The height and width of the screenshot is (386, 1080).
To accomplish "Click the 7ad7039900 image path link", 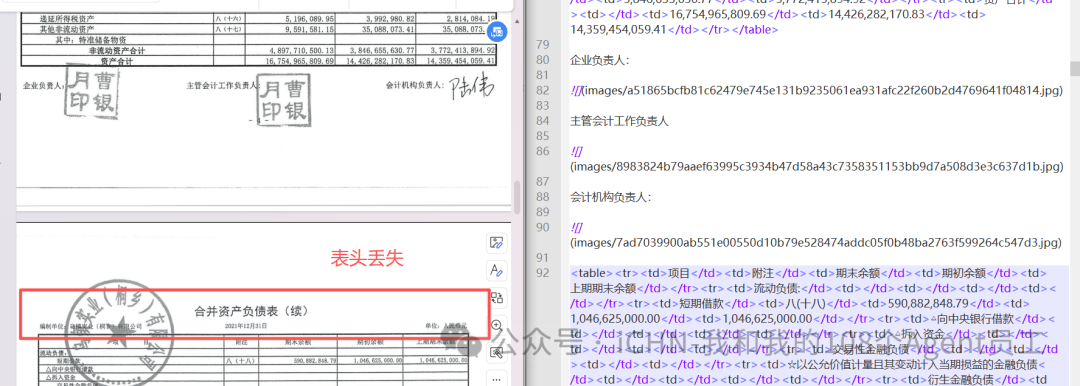I will (815, 243).
